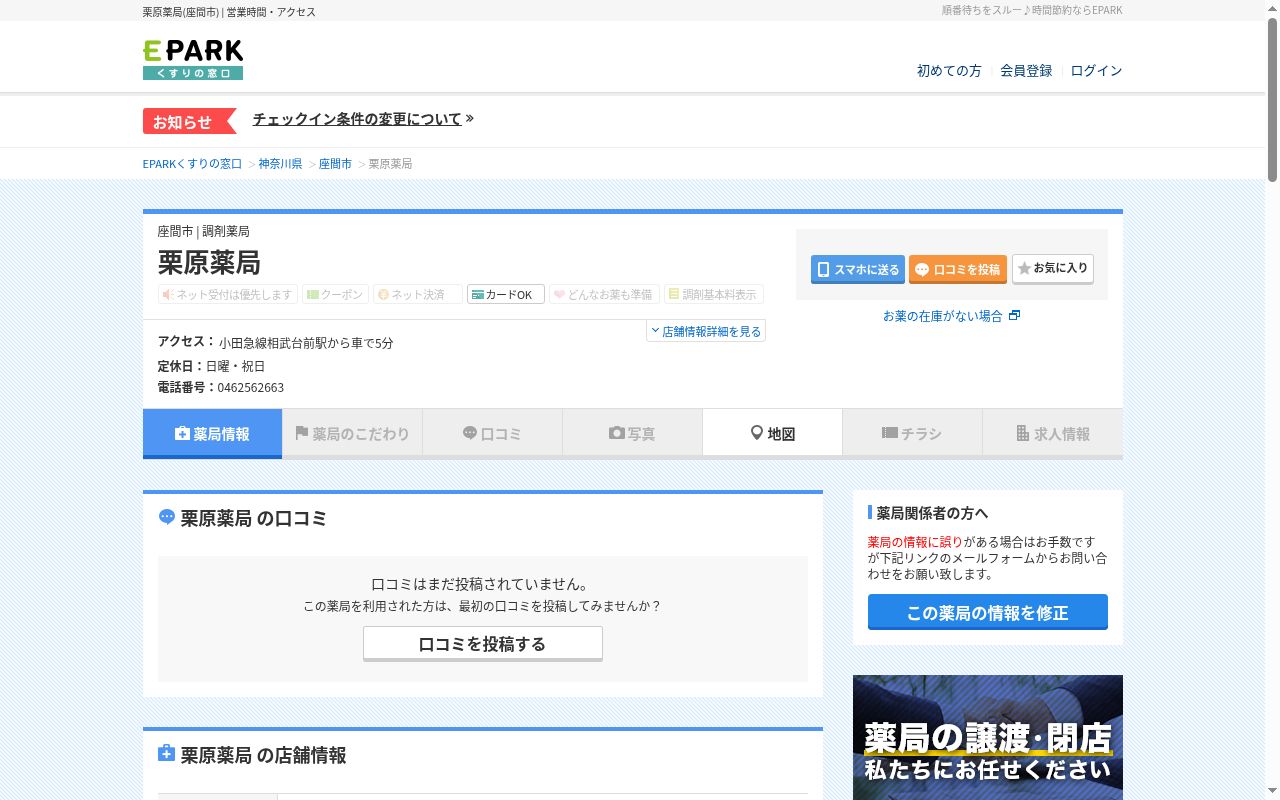Expand 店舗情報詳細を見る
The height and width of the screenshot is (800, 1280).
(706, 331)
